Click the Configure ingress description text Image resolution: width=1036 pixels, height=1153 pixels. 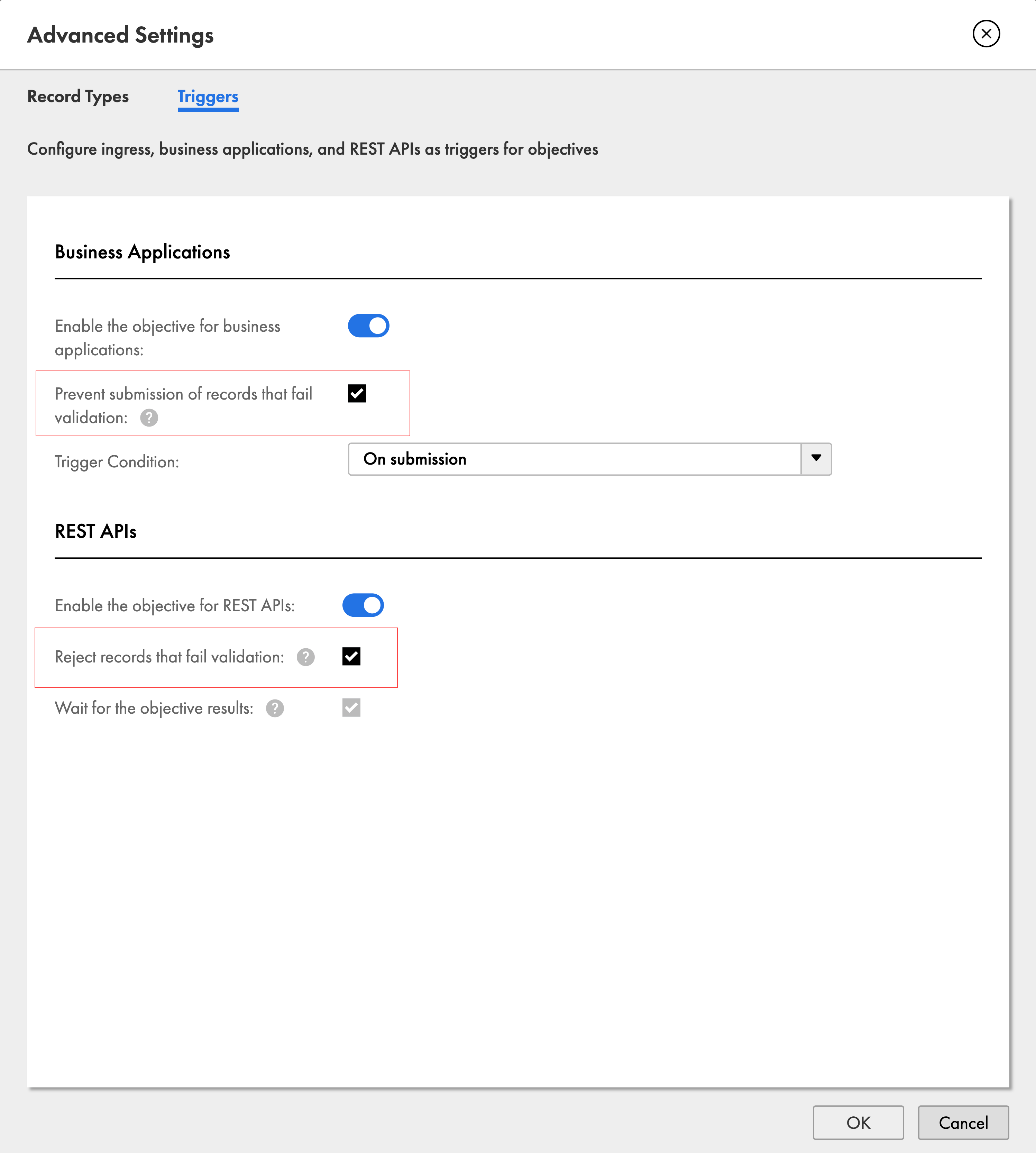click(312, 149)
